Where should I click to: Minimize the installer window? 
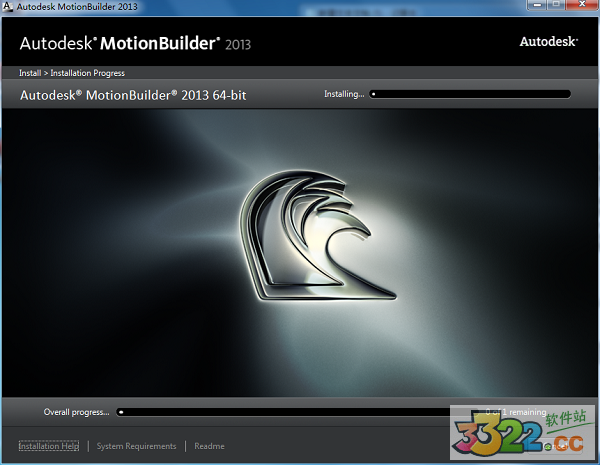[x=537, y=5]
